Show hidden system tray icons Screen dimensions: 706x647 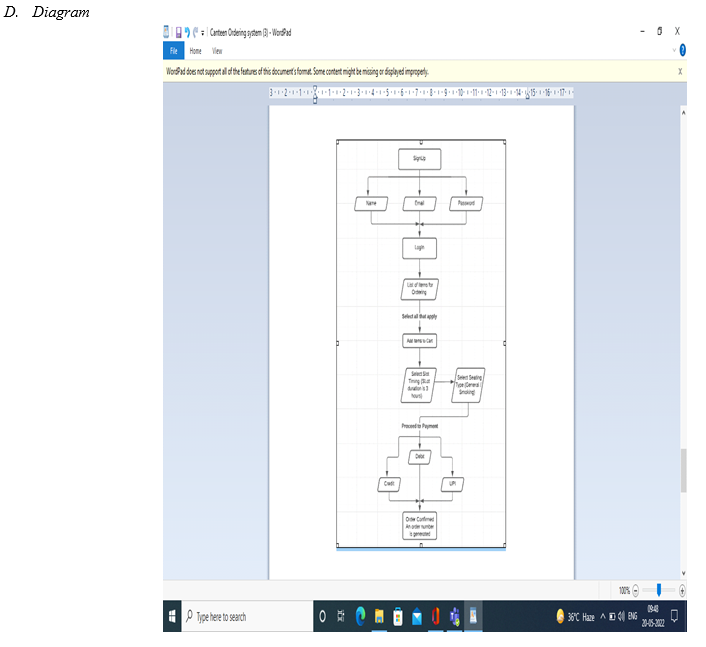tap(603, 616)
